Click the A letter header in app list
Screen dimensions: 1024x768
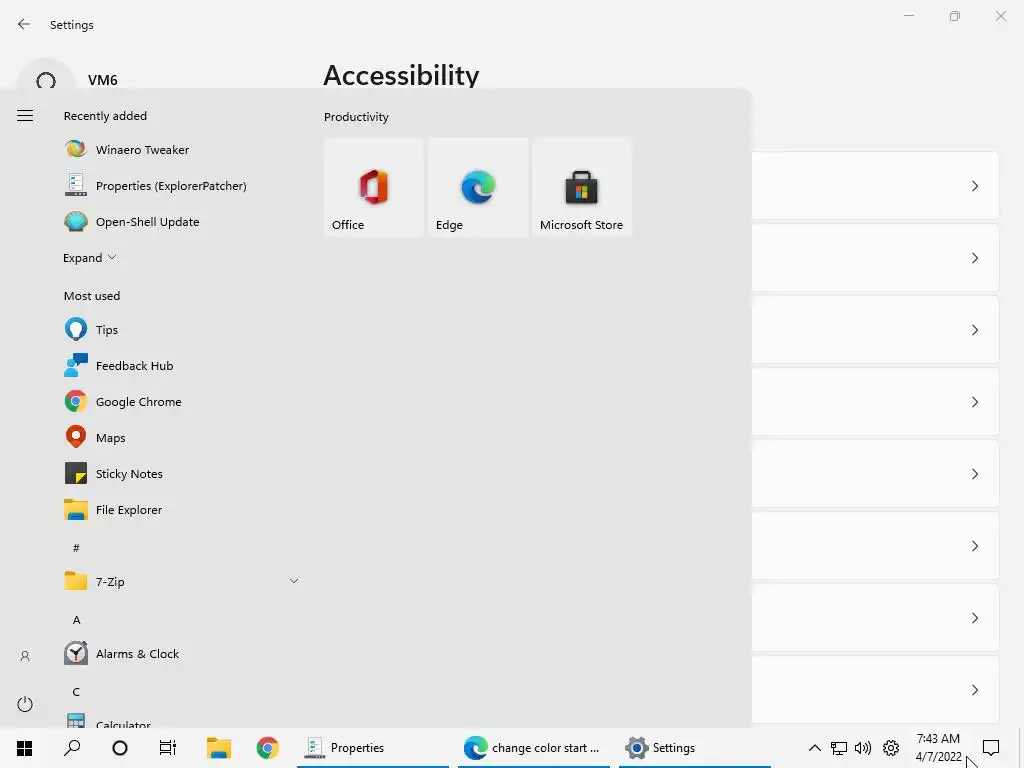pos(76,620)
